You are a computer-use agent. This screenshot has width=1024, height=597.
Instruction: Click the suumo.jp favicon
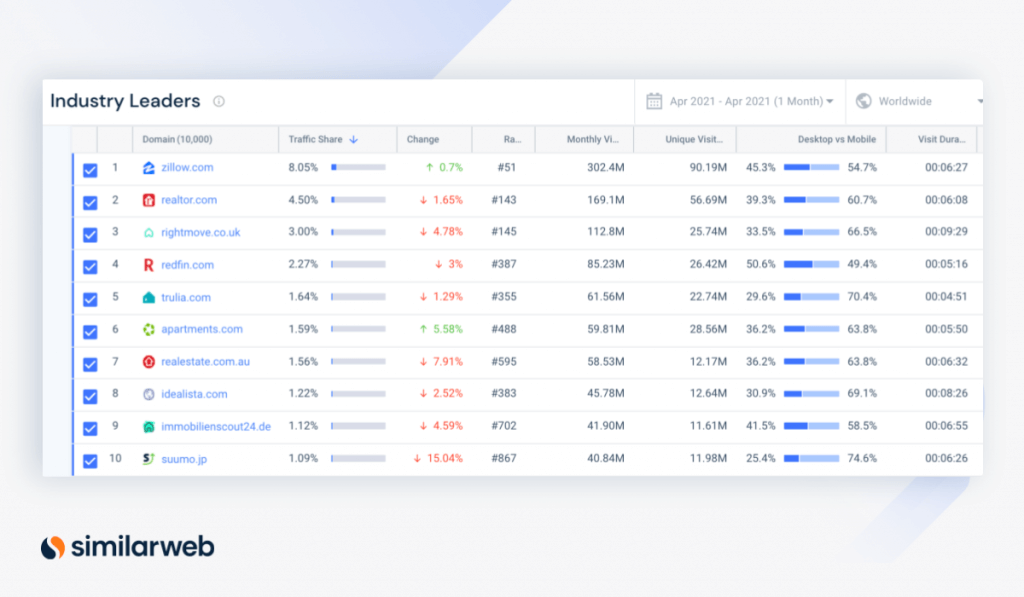(x=149, y=459)
